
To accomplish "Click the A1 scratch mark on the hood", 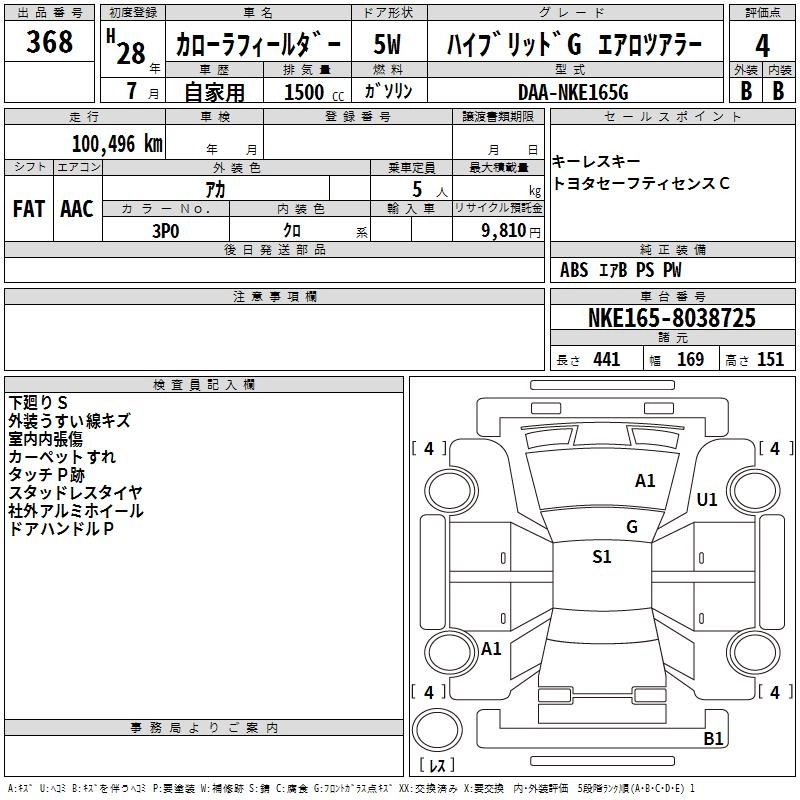I will 645,481.
